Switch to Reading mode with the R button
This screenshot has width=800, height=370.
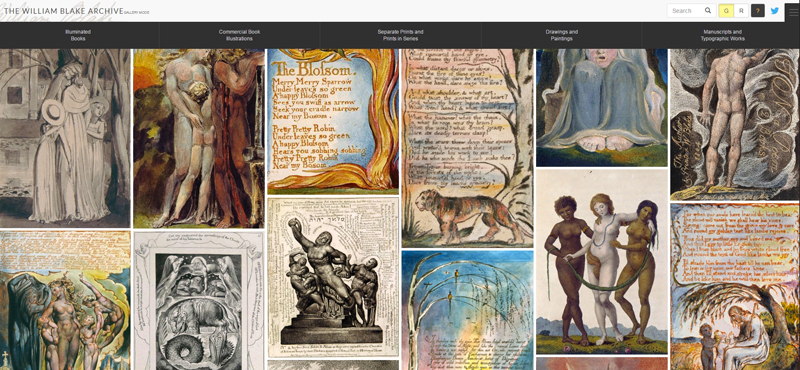click(741, 10)
